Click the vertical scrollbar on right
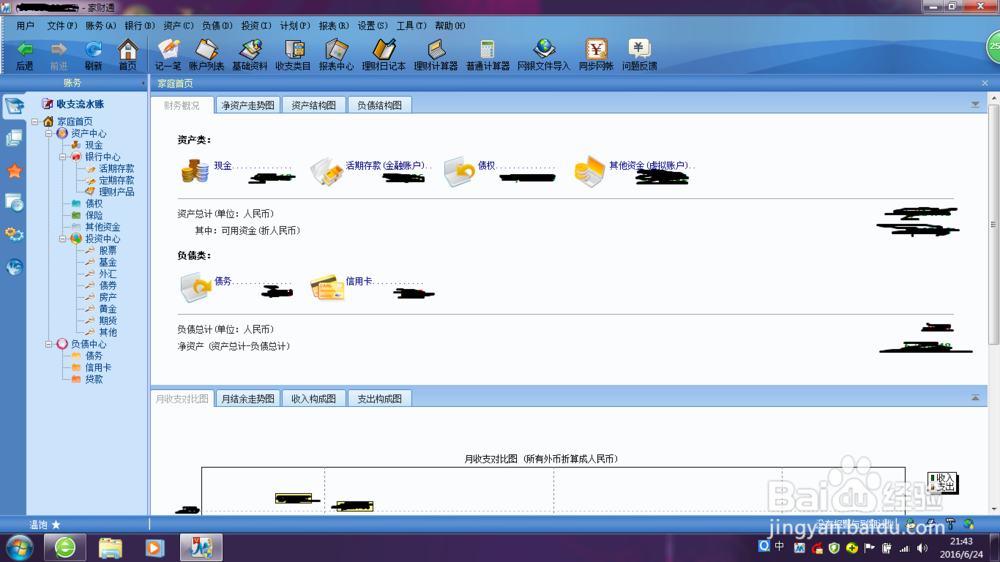The image size is (1000, 562). [x=994, y=225]
